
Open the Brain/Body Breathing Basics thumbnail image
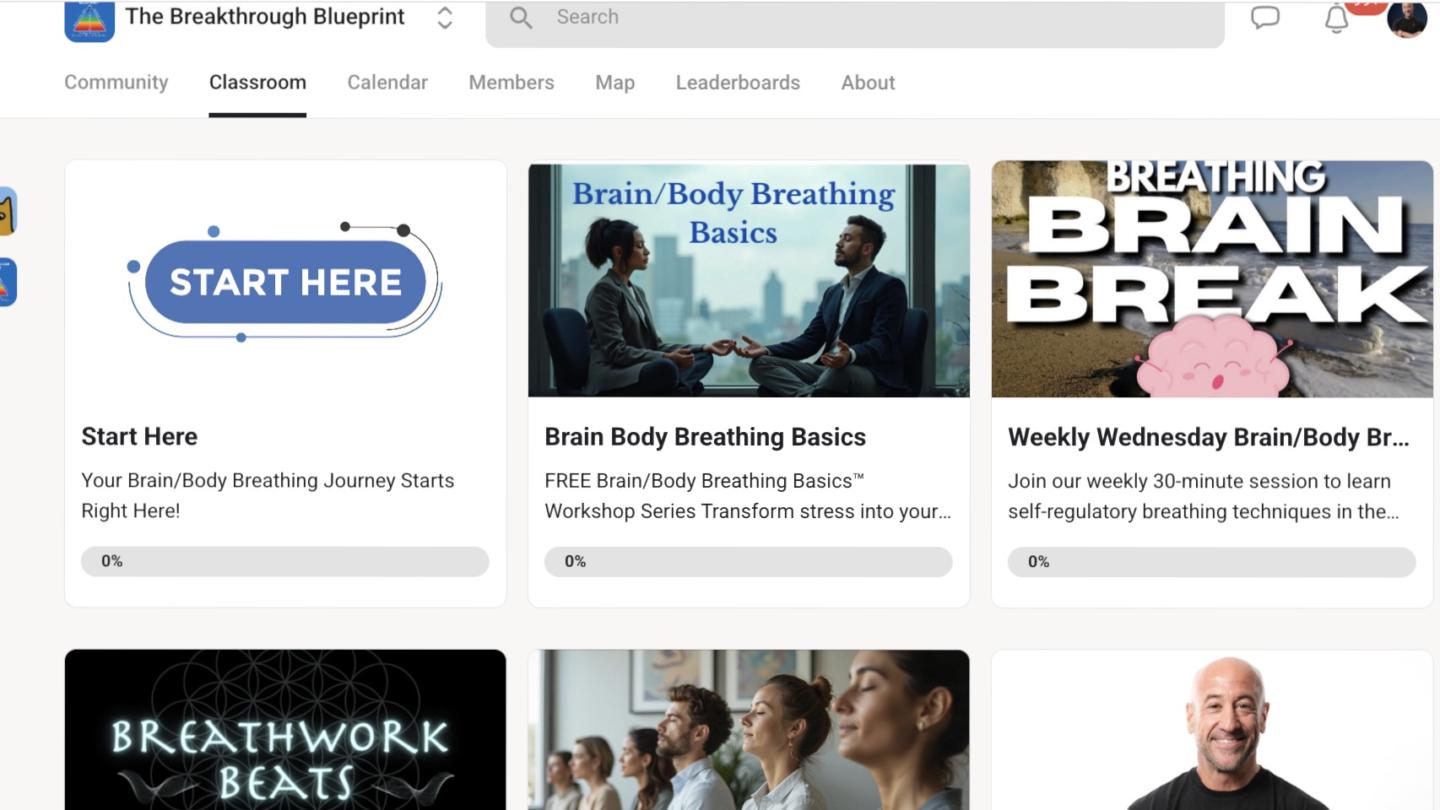[x=749, y=280]
